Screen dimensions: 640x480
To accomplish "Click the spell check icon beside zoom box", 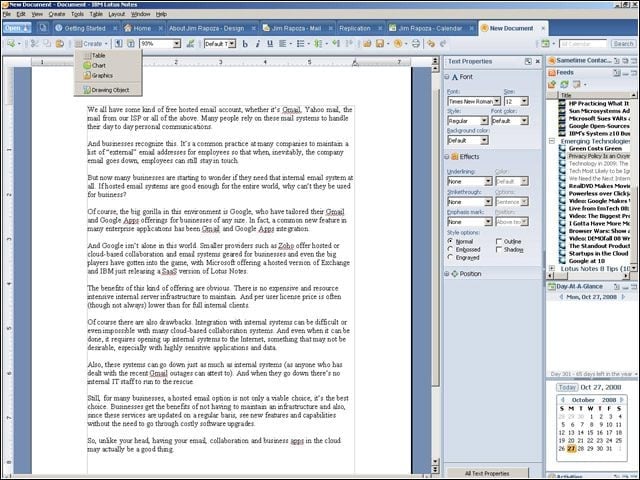I will pos(190,44).
